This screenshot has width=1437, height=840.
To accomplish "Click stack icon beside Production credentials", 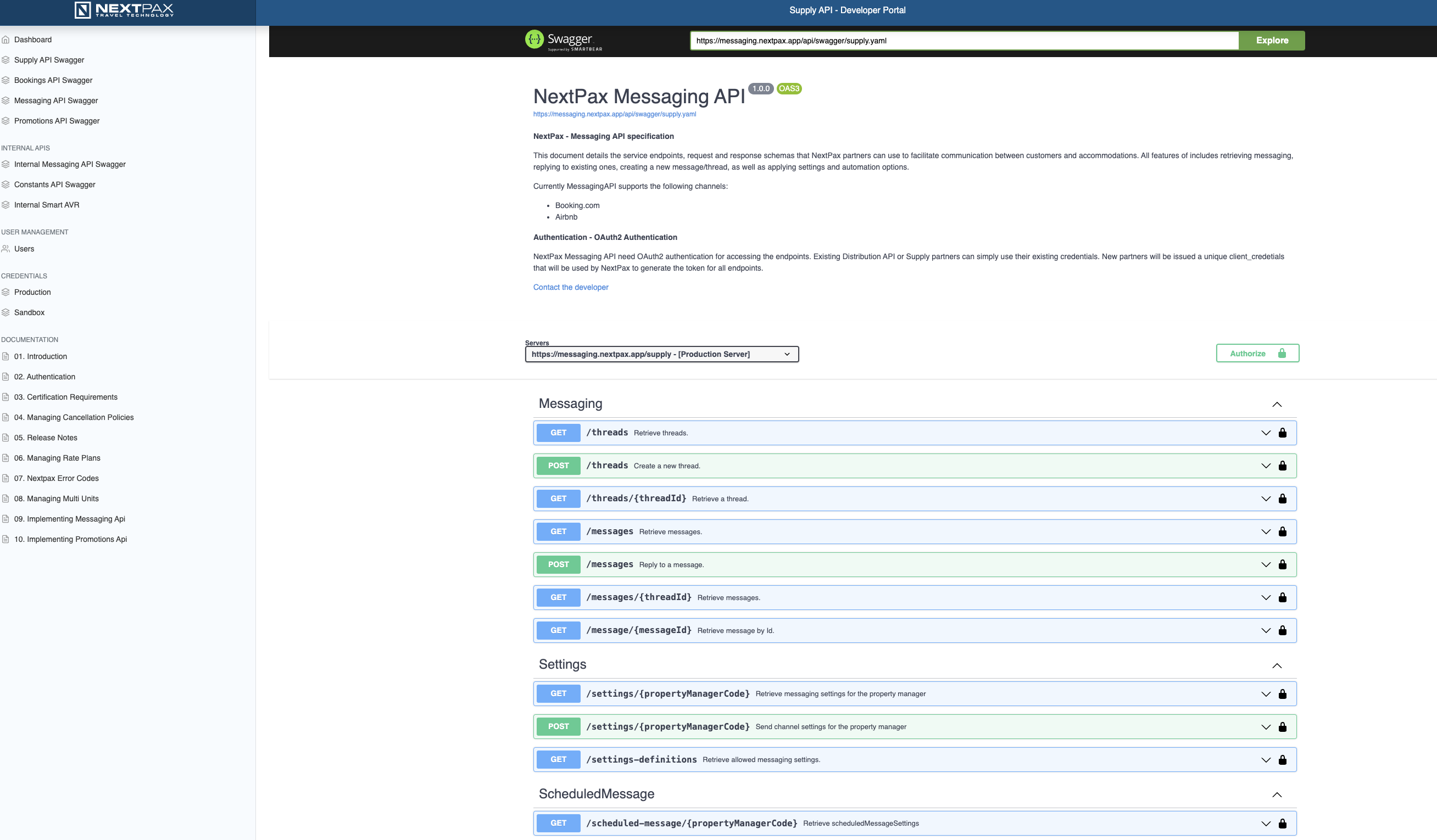I will (5, 292).
